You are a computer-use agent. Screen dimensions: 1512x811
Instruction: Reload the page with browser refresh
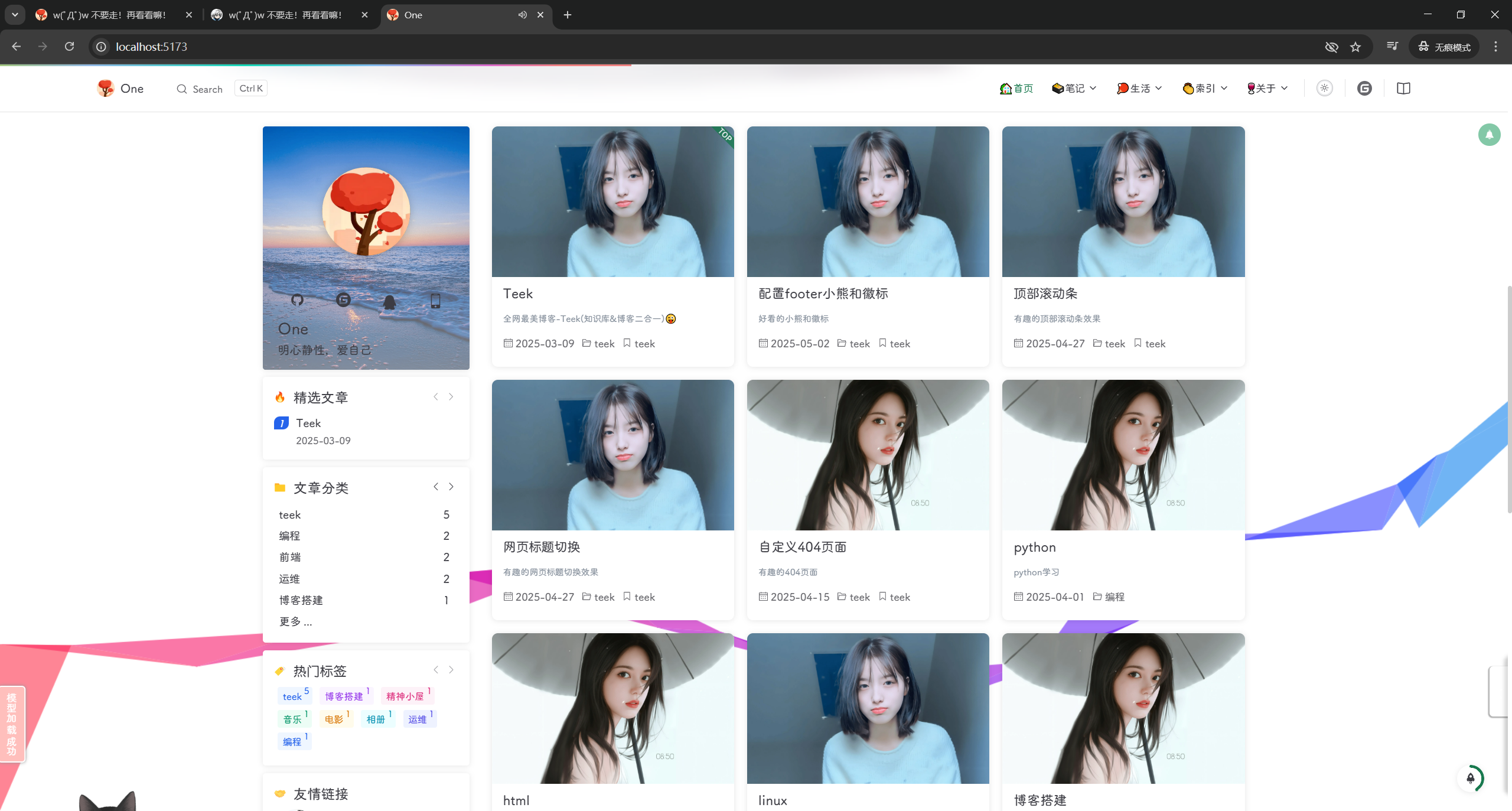pos(69,47)
